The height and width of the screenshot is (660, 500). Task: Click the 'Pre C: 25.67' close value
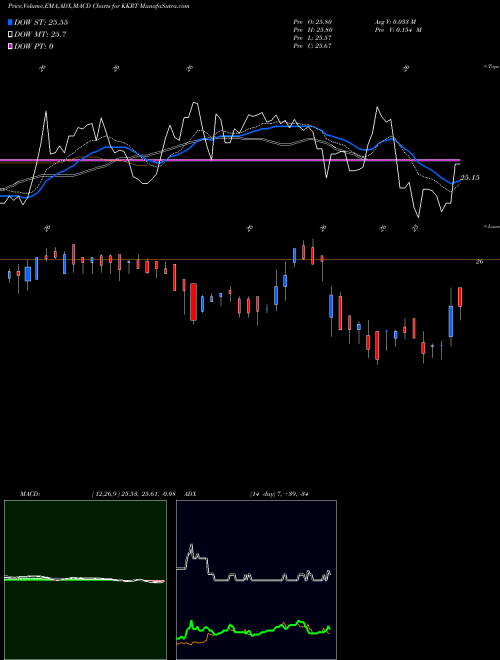point(313,46)
